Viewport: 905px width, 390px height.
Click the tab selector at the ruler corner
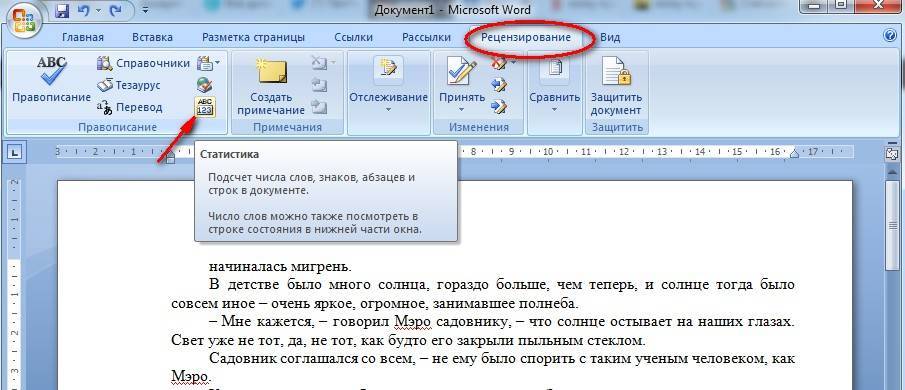pos(15,153)
